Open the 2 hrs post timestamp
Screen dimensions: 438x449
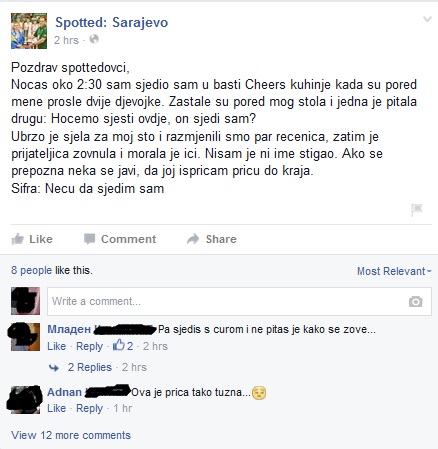click(x=66, y=40)
